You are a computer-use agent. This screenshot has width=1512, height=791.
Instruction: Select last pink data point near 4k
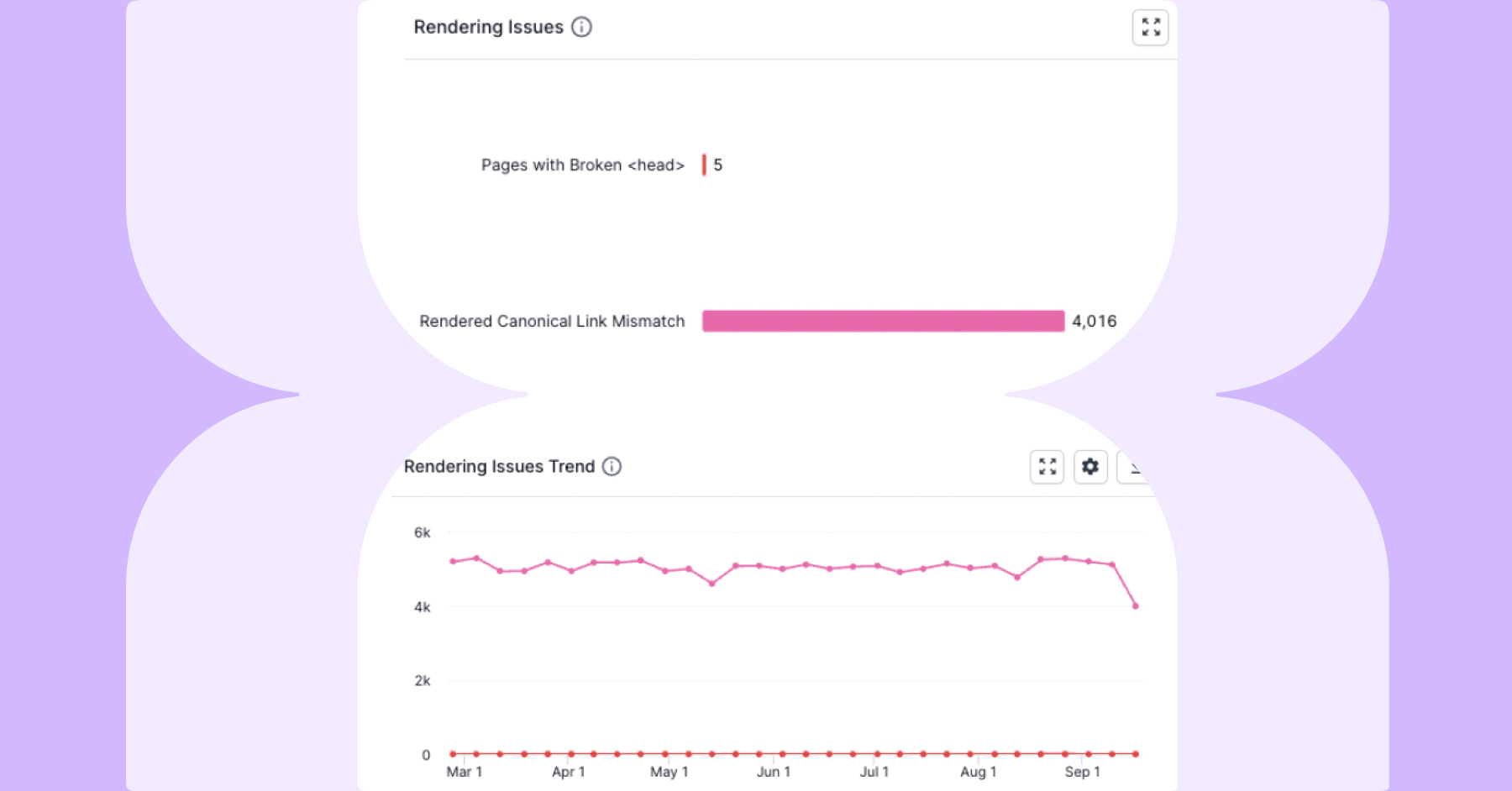click(1136, 605)
